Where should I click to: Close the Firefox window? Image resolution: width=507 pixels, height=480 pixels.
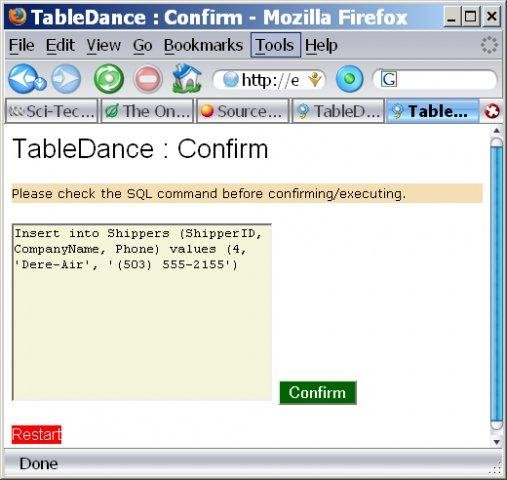click(x=491, y=17)
